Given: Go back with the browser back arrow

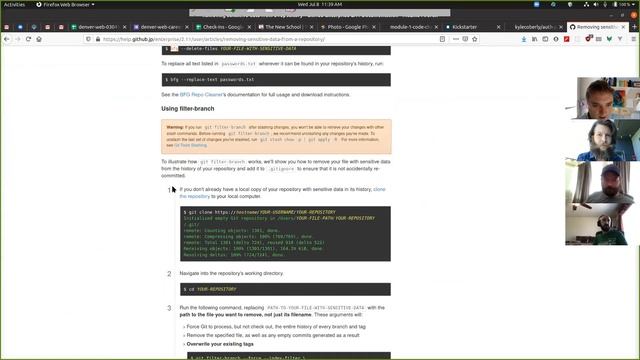Looking at the screenshot, I should (x=7, y=39).
